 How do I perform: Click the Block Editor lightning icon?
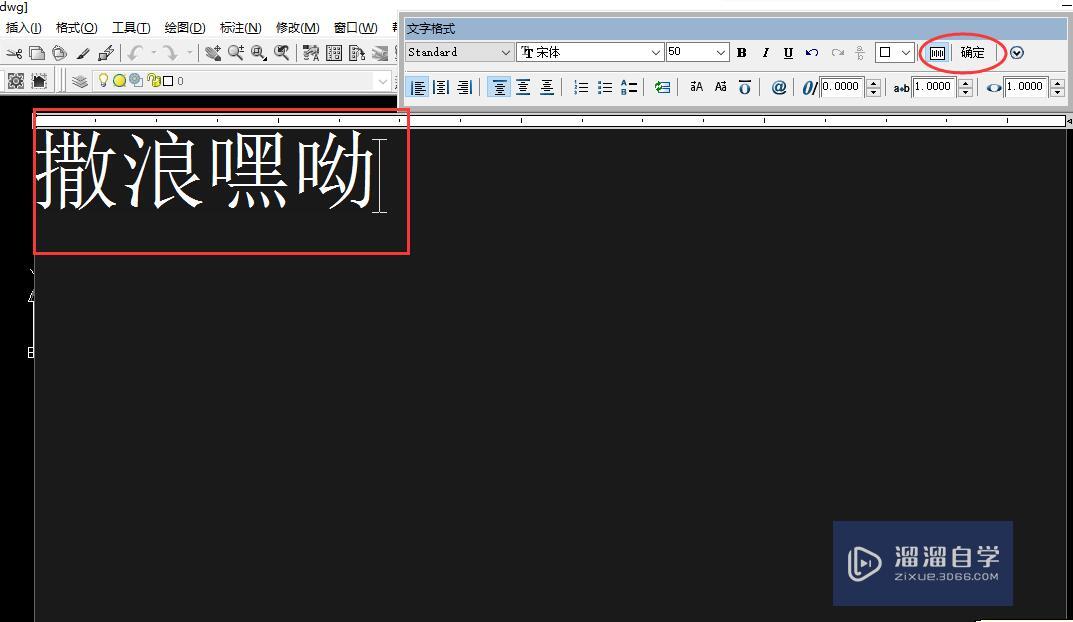click(x=106, y=53)
